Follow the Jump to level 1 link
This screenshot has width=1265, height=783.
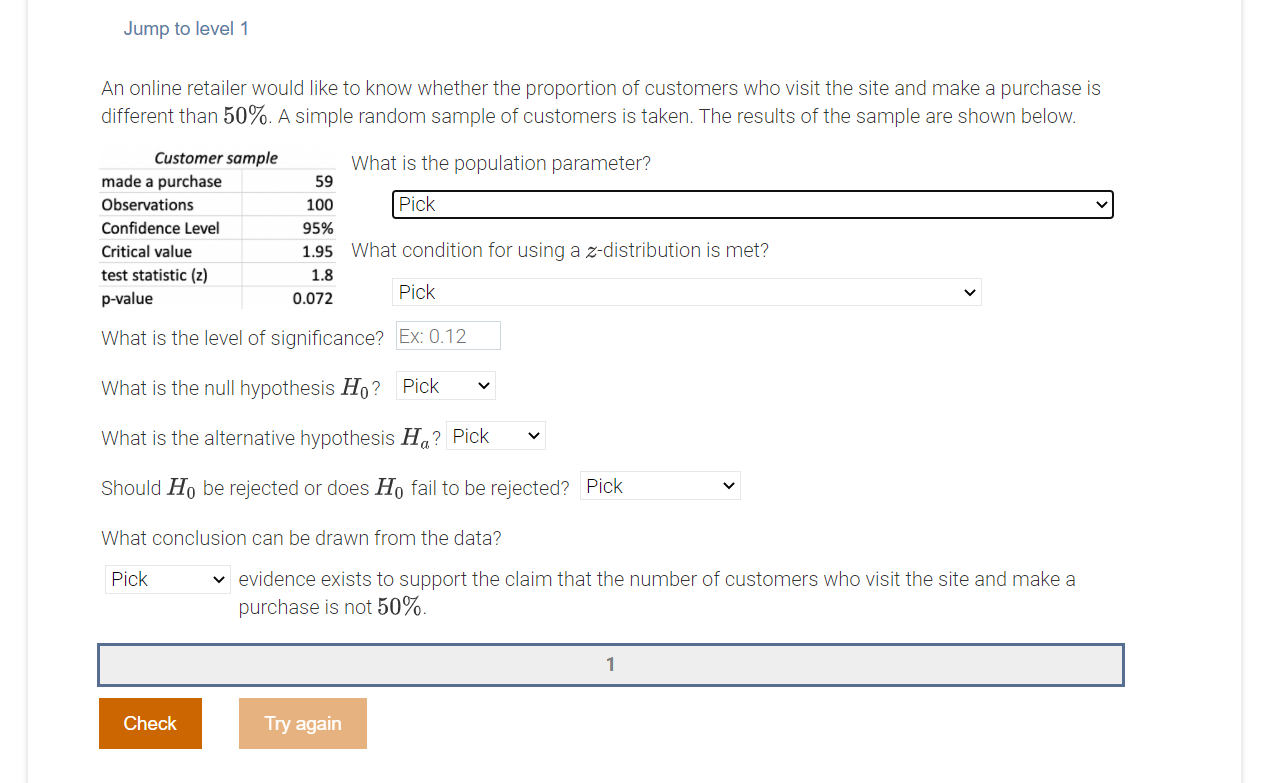pyautogui.click(x=186, y=28)
